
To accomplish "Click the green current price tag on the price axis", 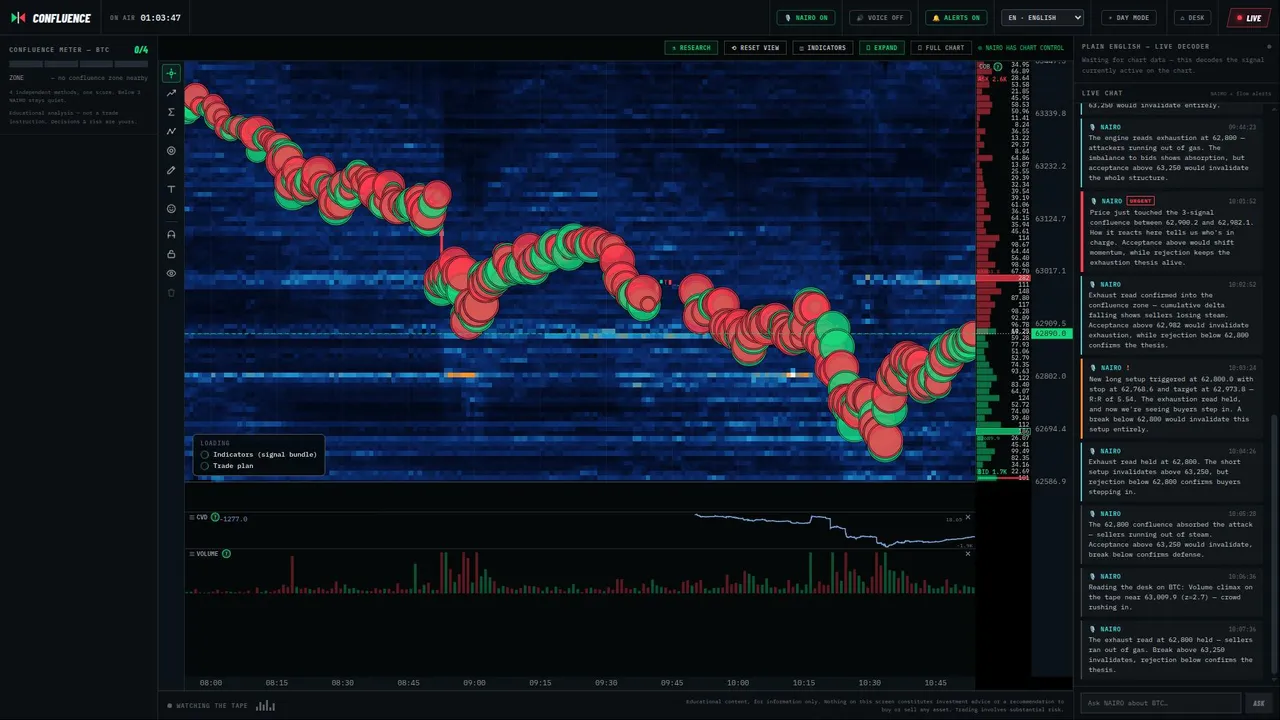I will tap(1052, 333).
